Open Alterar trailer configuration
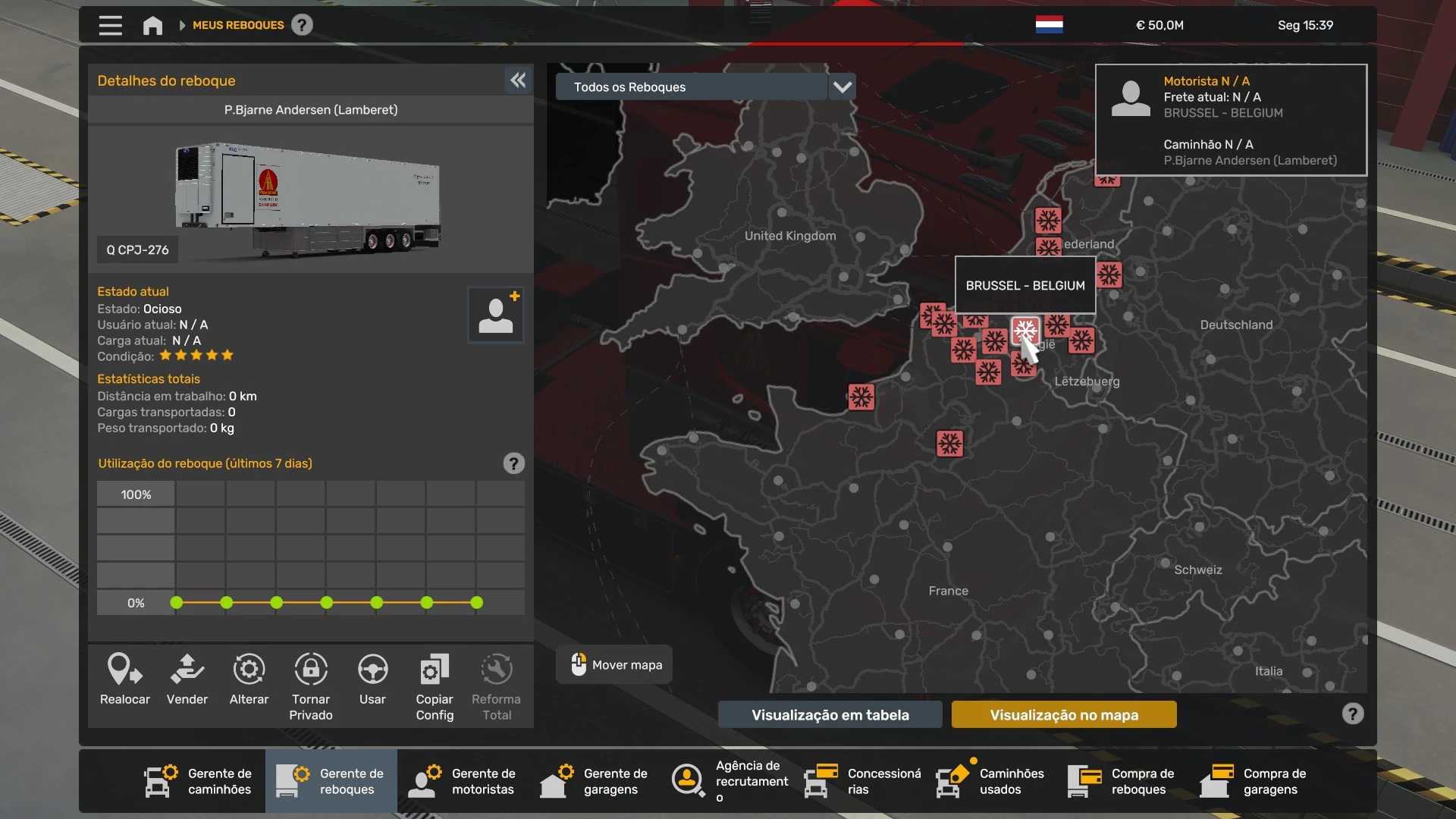This screenshot has height=819, width=1456. tap(249, 670)
